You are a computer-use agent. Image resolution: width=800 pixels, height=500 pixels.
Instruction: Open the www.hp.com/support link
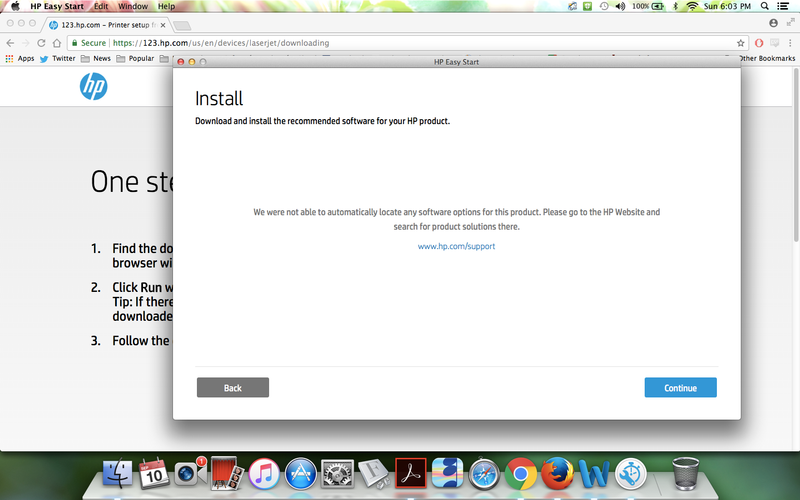click(456, 246)
